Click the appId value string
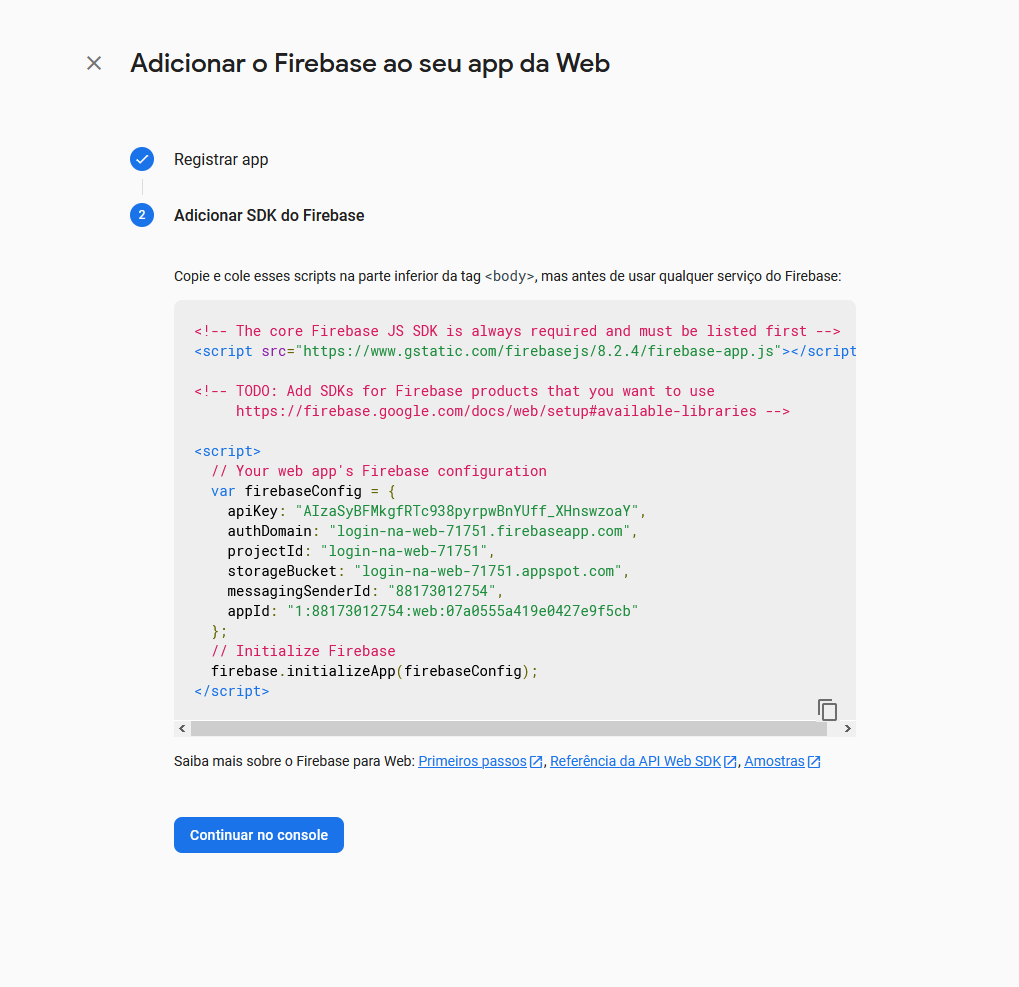 tap(462, 611)
